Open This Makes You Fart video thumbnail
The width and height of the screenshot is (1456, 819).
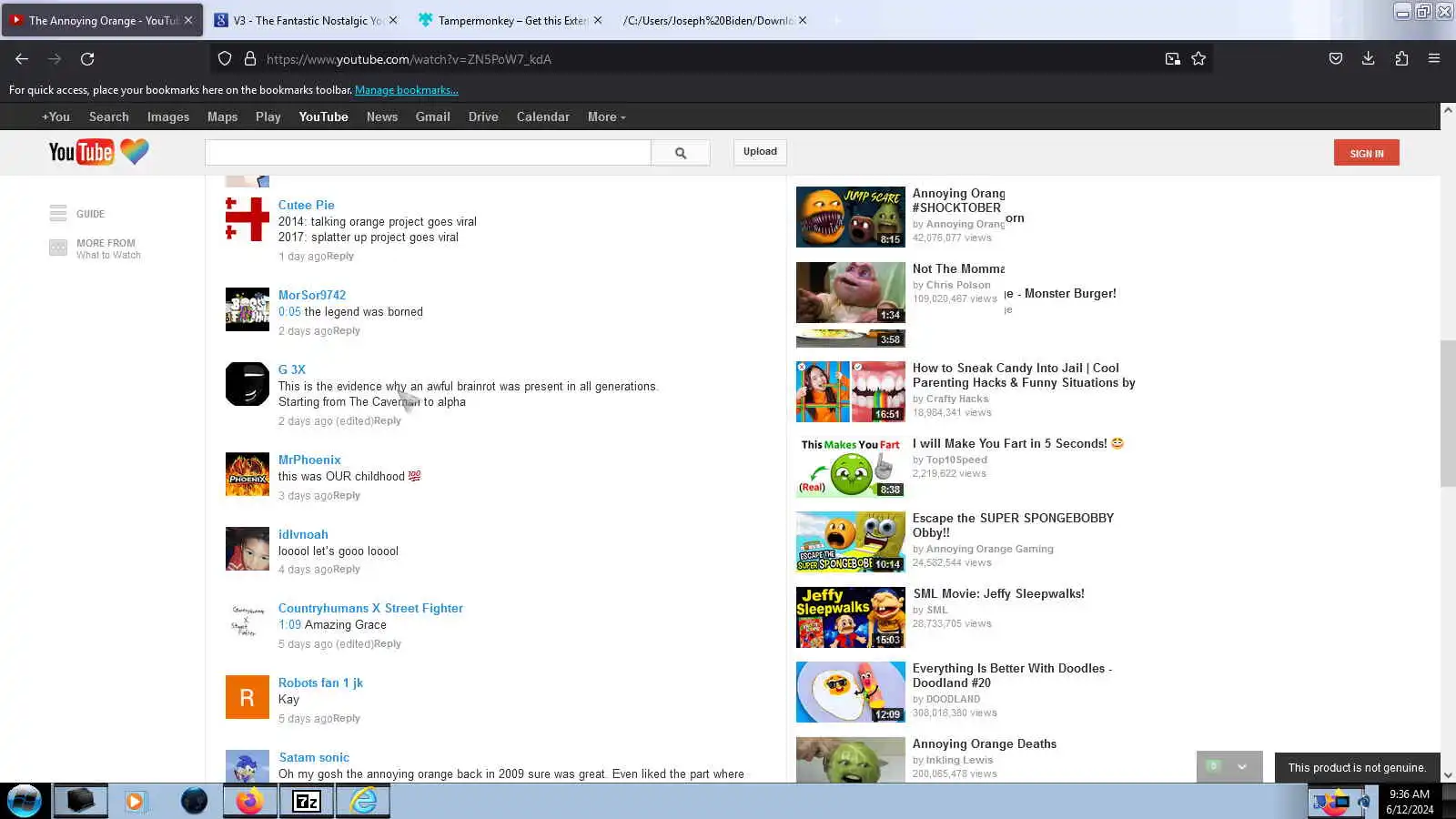[x=851, y=467]
